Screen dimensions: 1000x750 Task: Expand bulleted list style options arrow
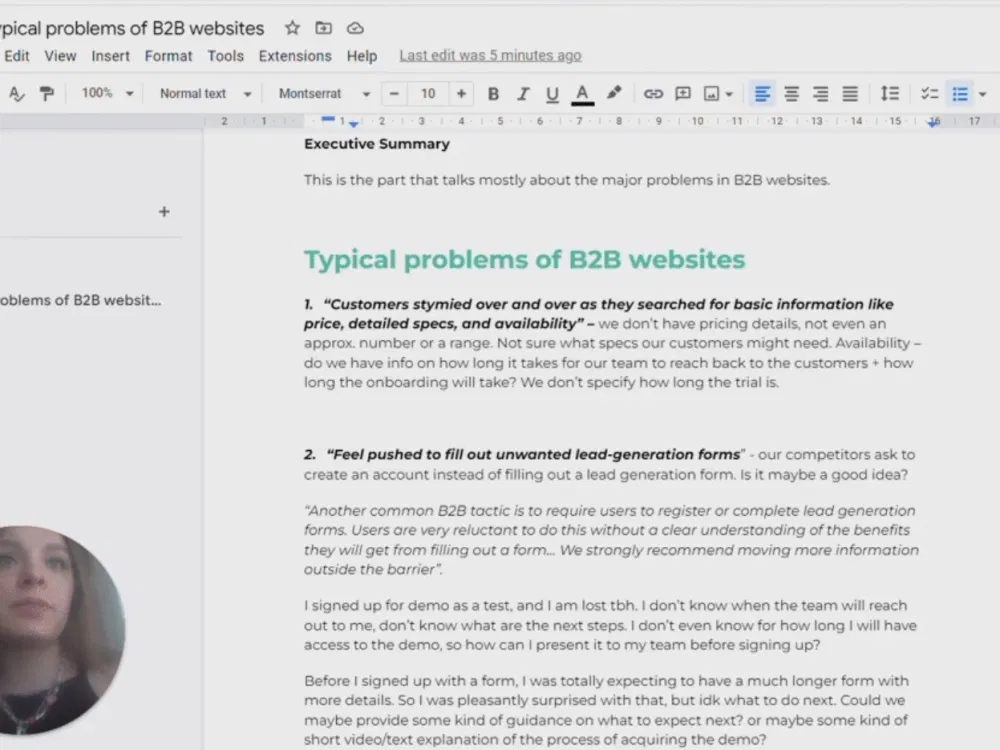tap(983, 94)
